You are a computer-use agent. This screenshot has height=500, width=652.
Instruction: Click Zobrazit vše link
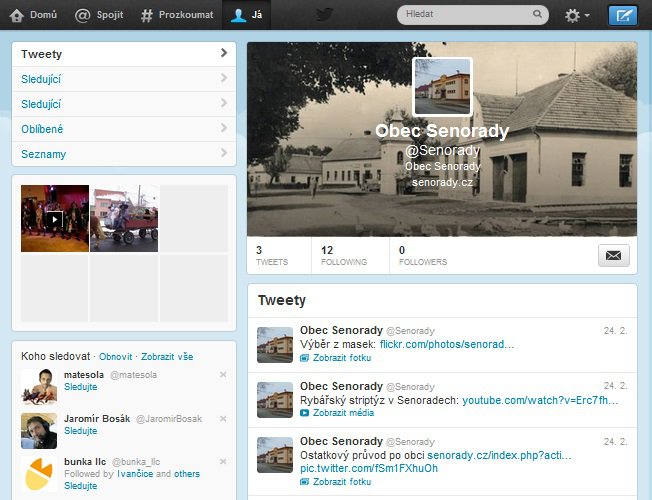click(167, 356)
